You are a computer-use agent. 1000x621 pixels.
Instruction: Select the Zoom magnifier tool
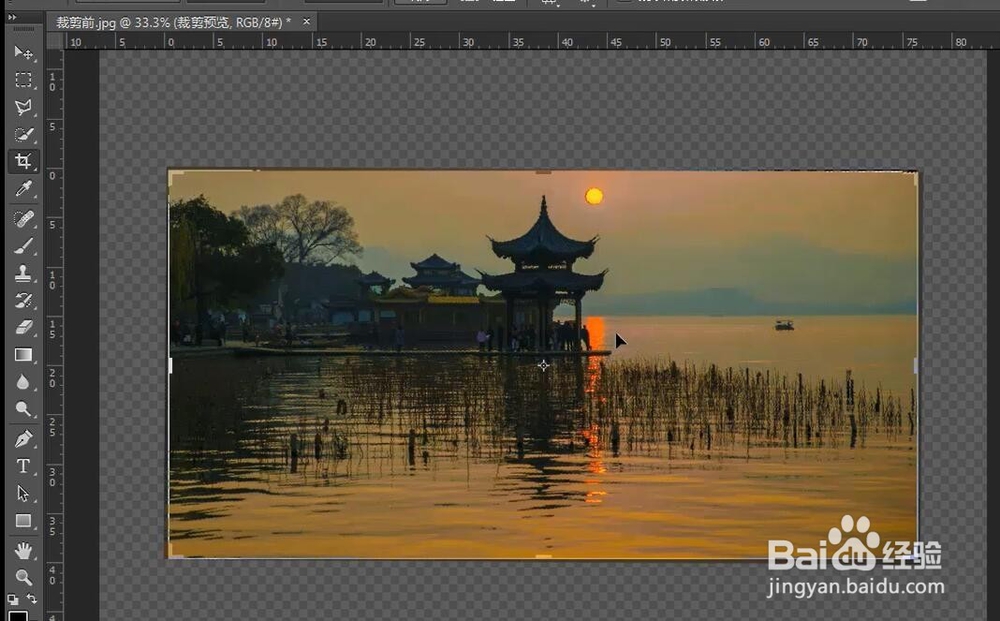pos(23,578)
